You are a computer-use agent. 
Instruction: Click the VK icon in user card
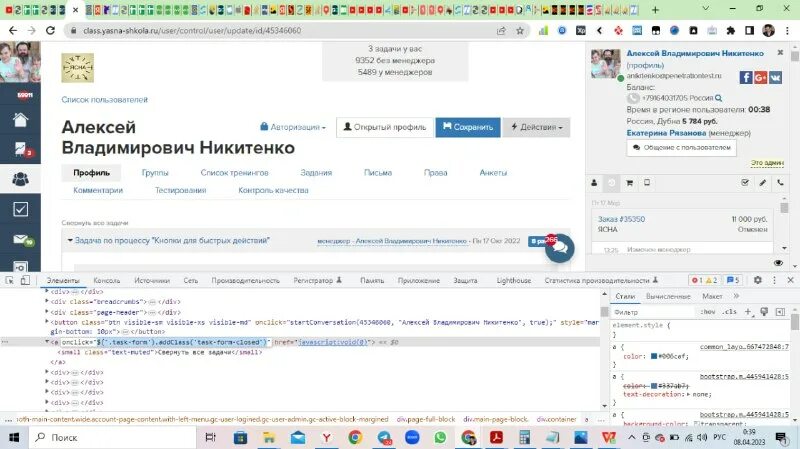pos(776,78)
